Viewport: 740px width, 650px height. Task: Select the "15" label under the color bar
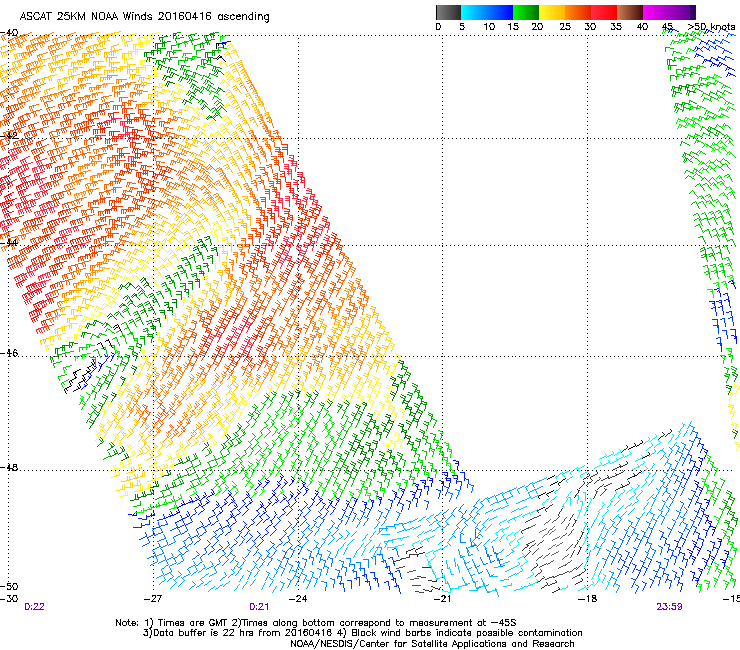pyautogui.click(x=513, y=27)
